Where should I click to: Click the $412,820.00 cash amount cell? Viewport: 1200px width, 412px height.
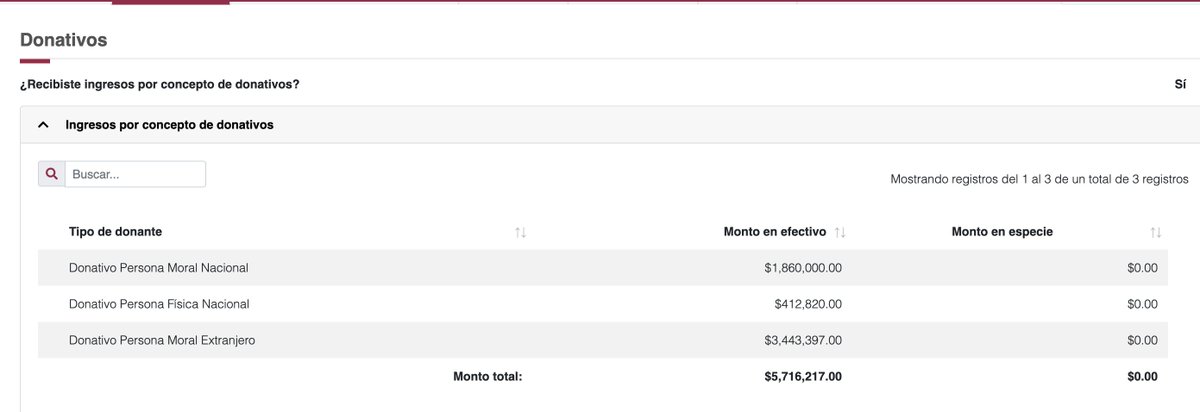tap(808, 304)
